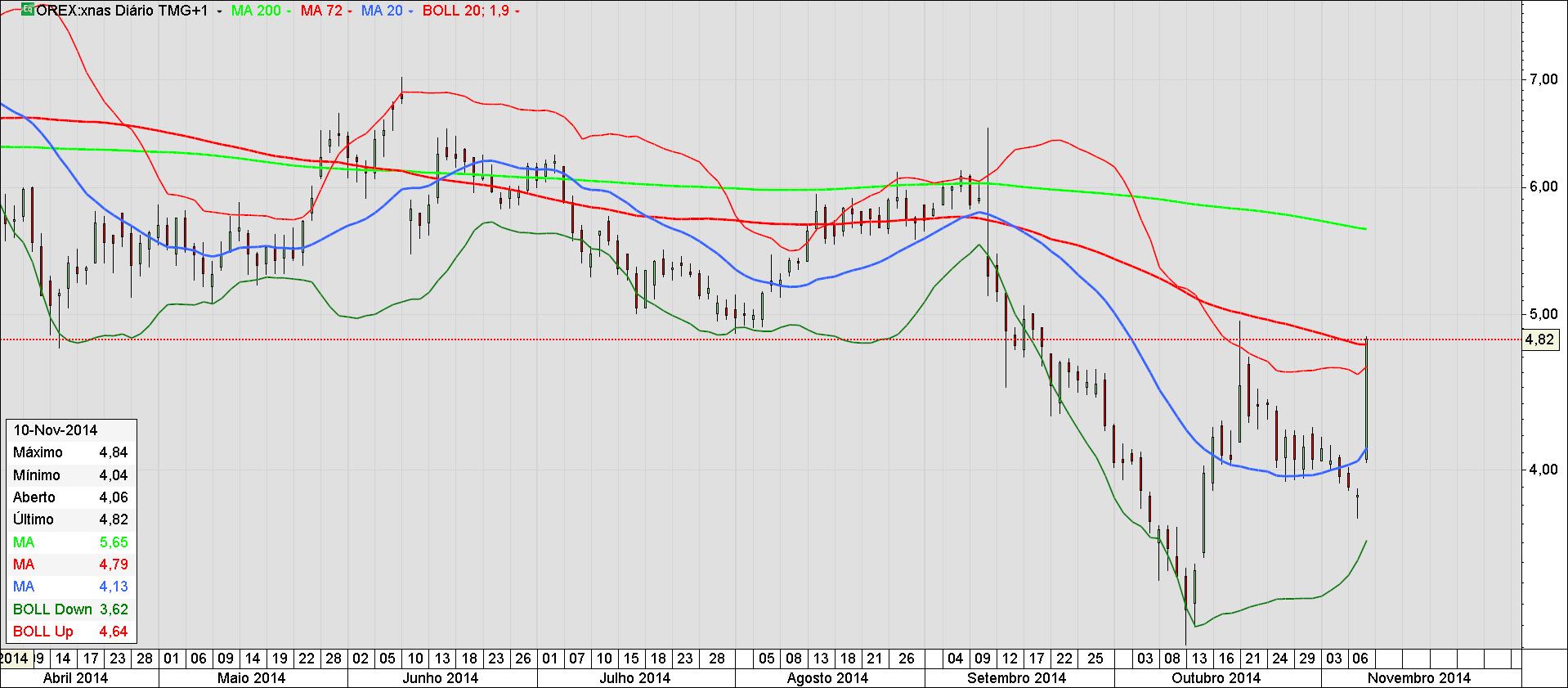The width and height of the screenshot is (1568, 688).
Task: Click the 6,00 price axis label
Action: point(1543,187)
